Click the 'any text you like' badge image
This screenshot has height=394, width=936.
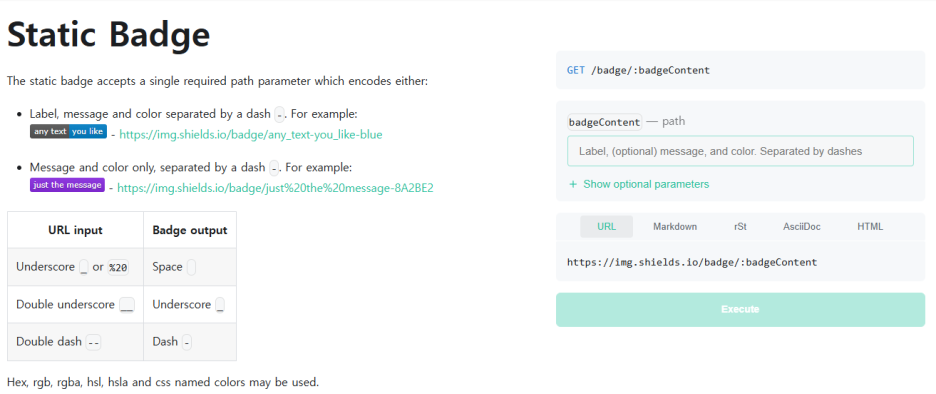(69, 131)
